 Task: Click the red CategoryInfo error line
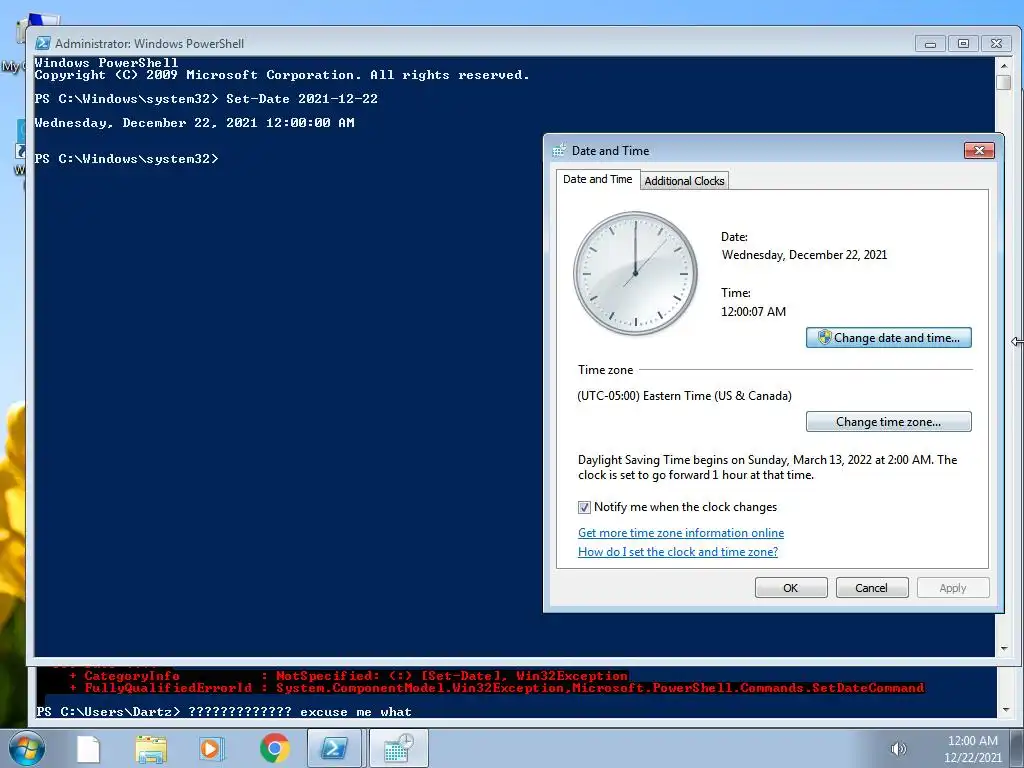click(348, 676)
